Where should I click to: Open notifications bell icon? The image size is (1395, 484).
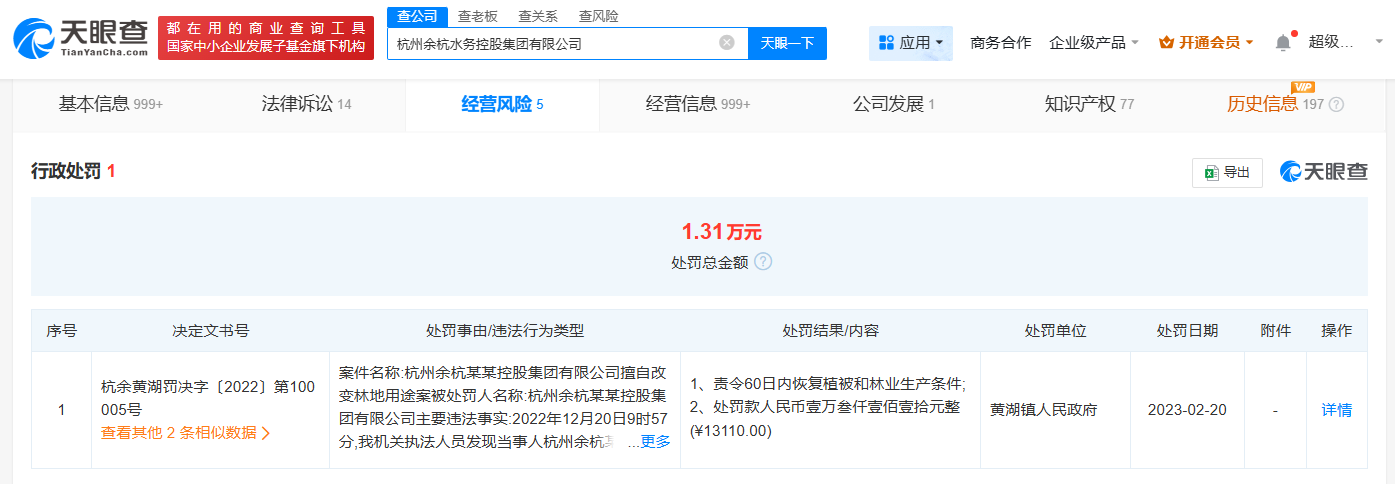(1283, 43)
